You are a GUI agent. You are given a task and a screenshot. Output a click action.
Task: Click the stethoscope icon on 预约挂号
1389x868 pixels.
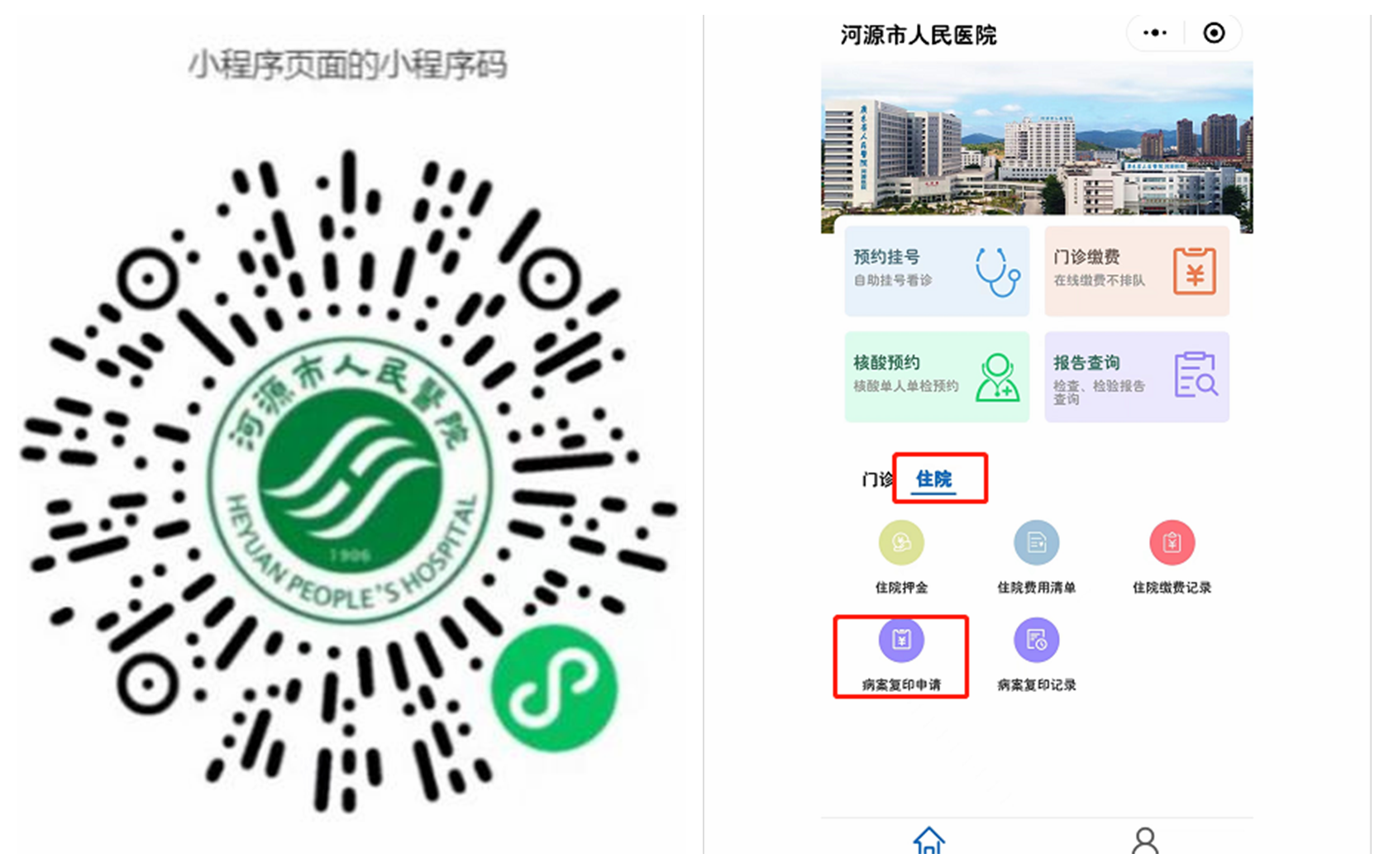[x=996, y=271]
